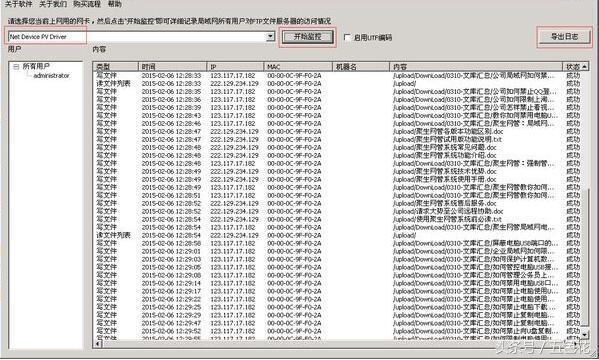Screen dimensions: 599x360
Task: Sort by the MAC column header
Action: pyautogui.click(x=298, y=66)
